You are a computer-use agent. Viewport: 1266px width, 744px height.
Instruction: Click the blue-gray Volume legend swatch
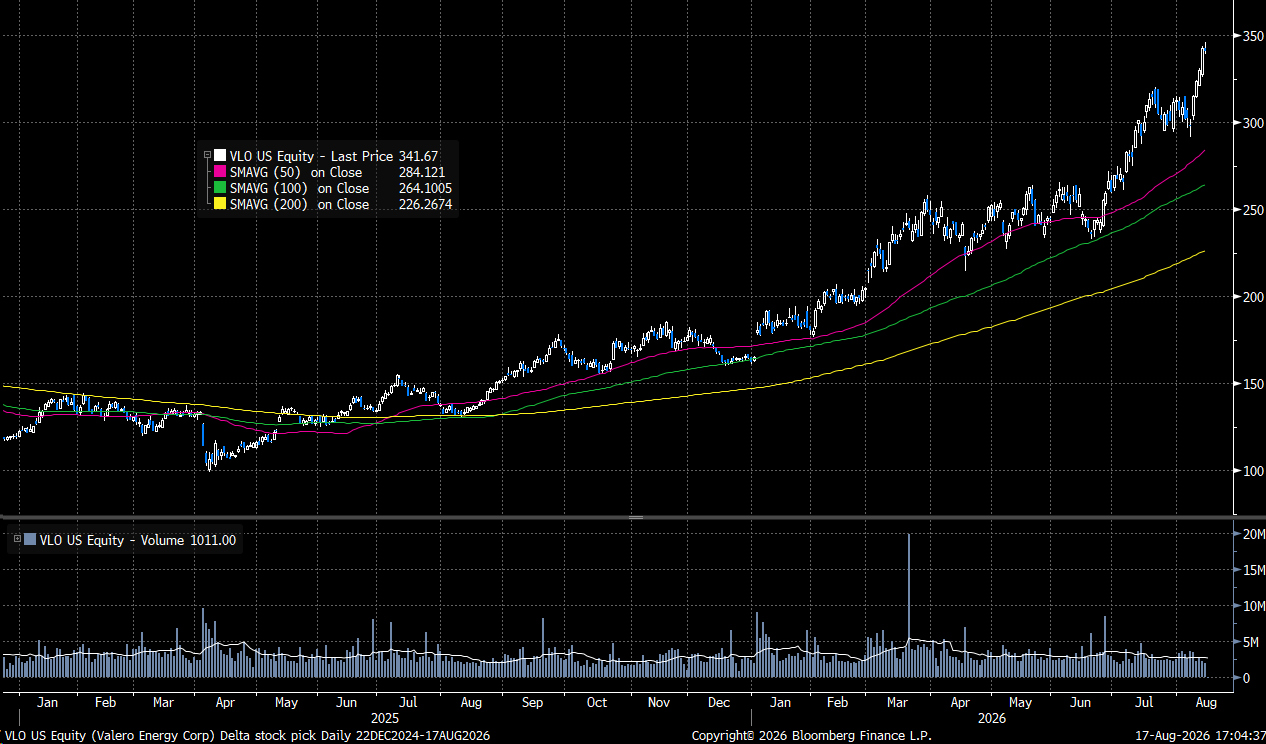click(x=30, y=540)
